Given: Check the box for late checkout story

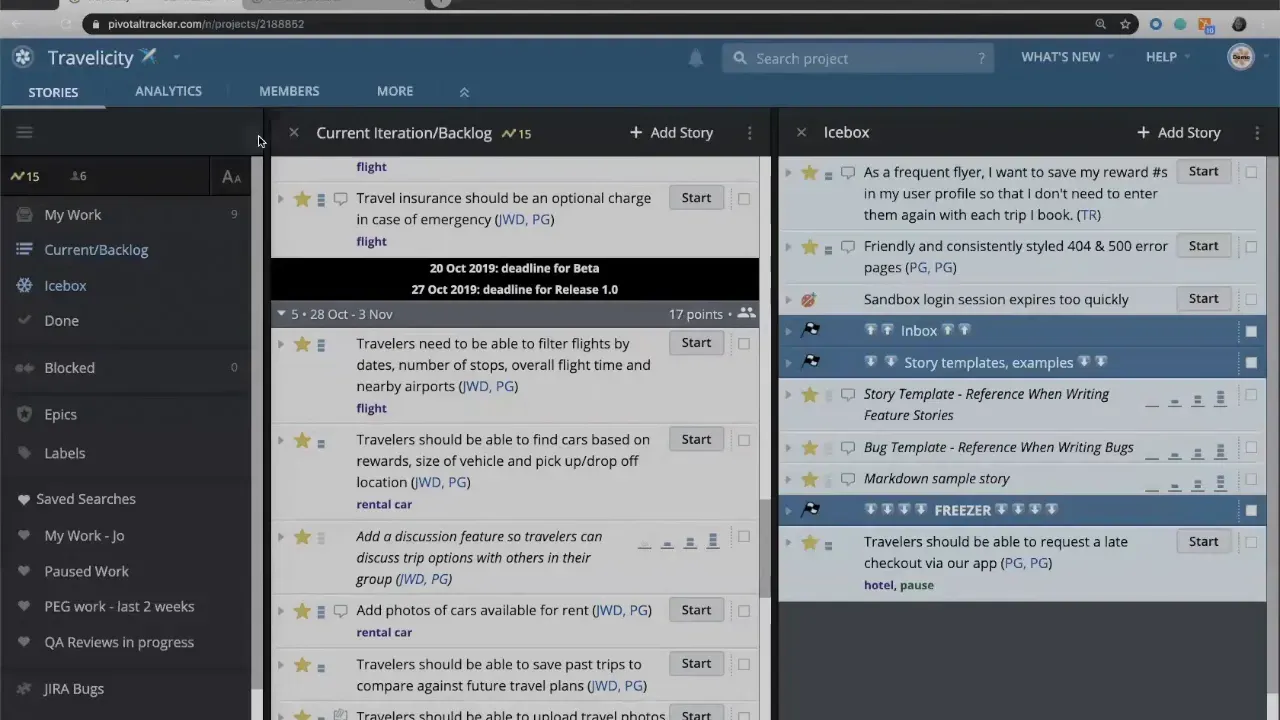Looking at the screenshot, I should 1251,542.
